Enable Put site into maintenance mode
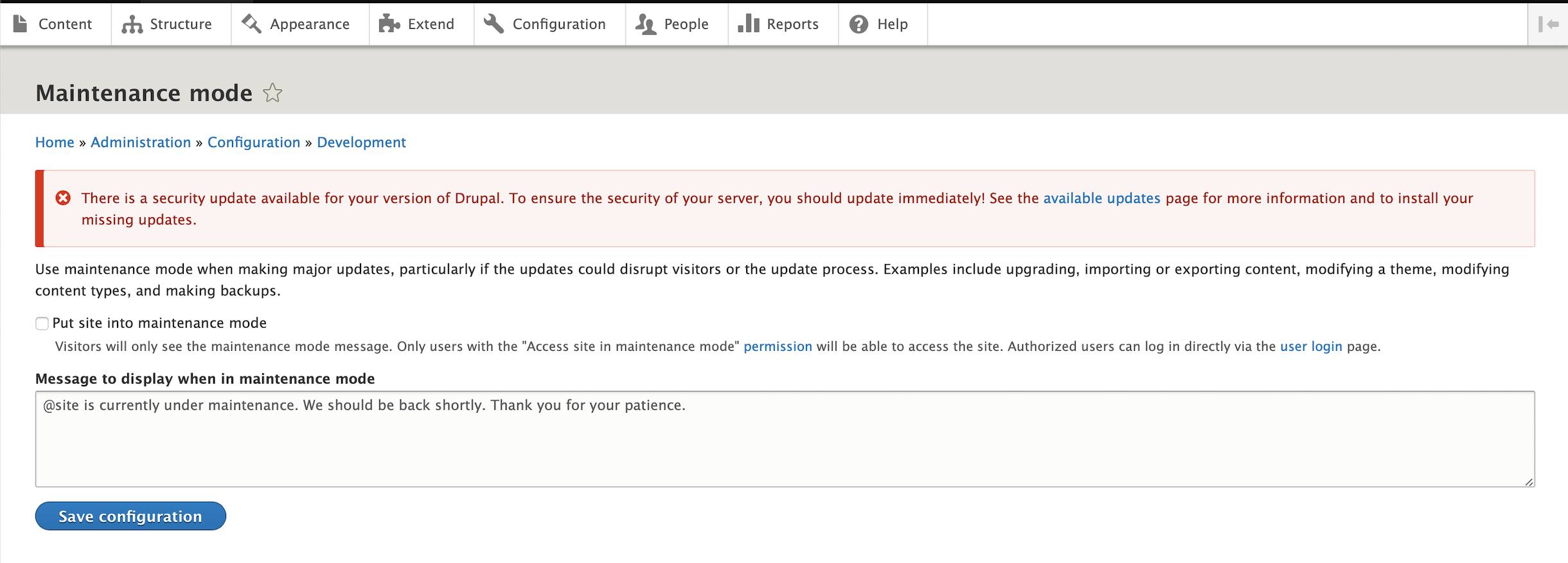This screenshot has width=1568, height=563. tap(42, 323)
